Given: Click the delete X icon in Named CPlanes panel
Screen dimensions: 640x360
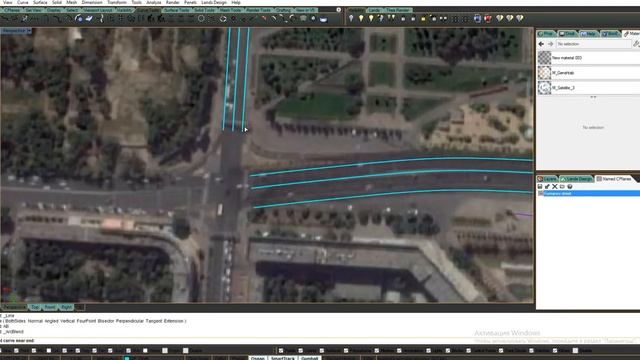Looking at the screenshot, I should click(555, 186).
